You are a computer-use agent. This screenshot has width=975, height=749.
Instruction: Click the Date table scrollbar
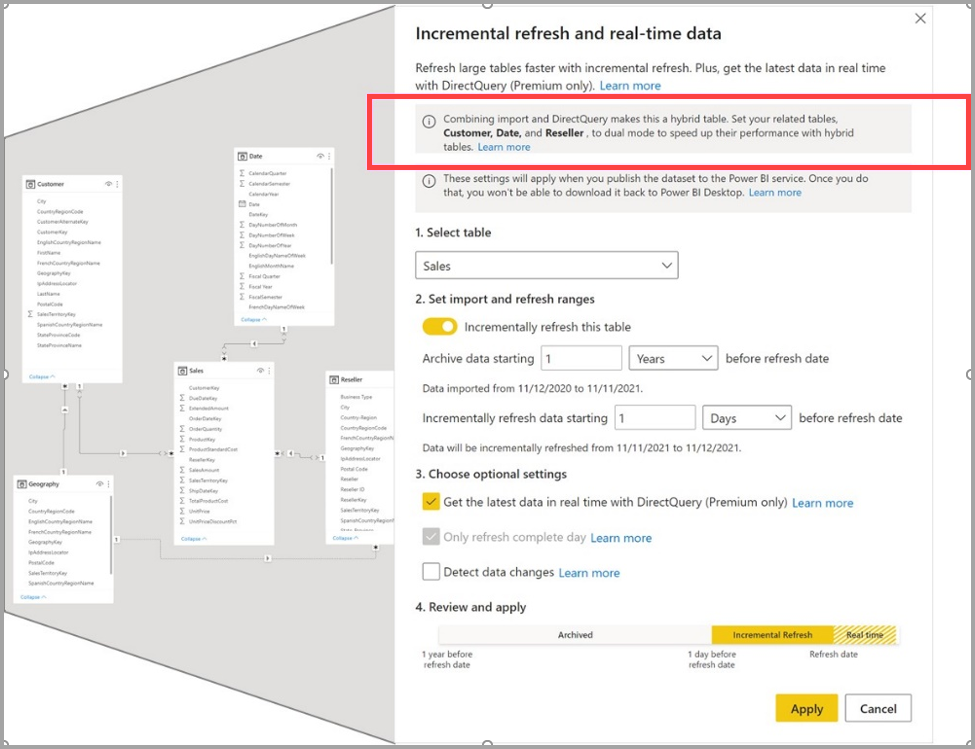click(331, 215)
